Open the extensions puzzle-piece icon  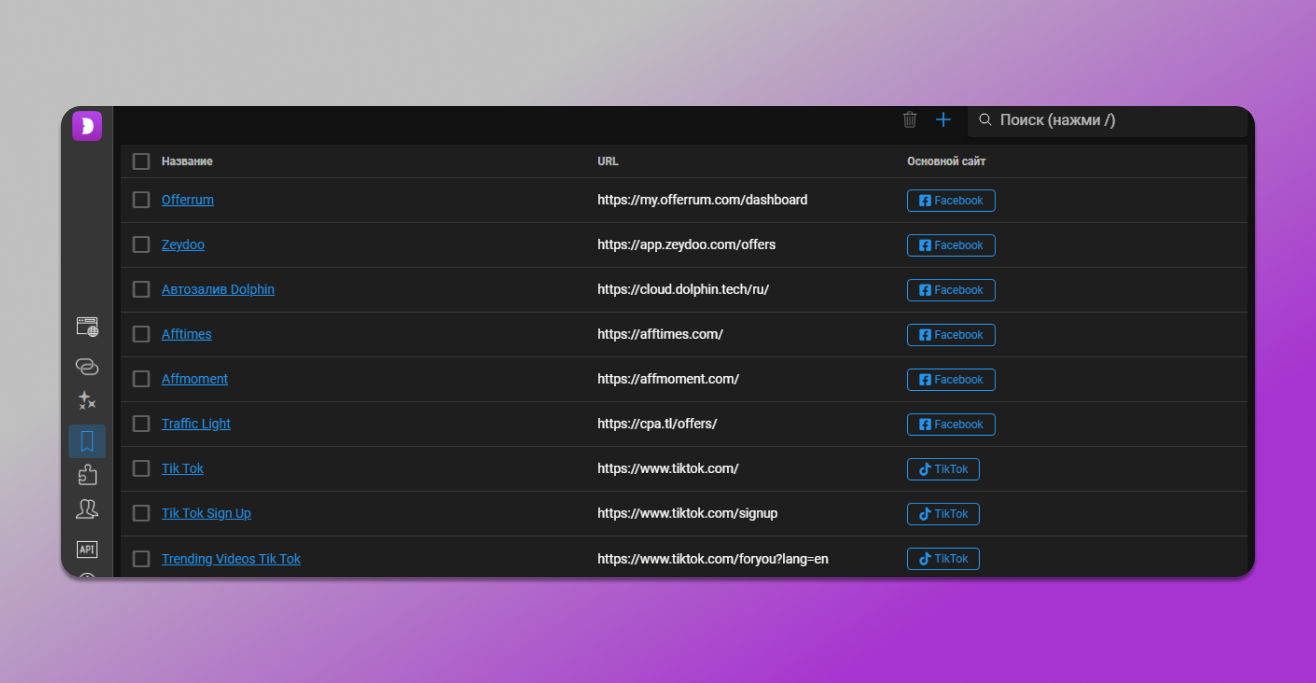tap(87, 475)
